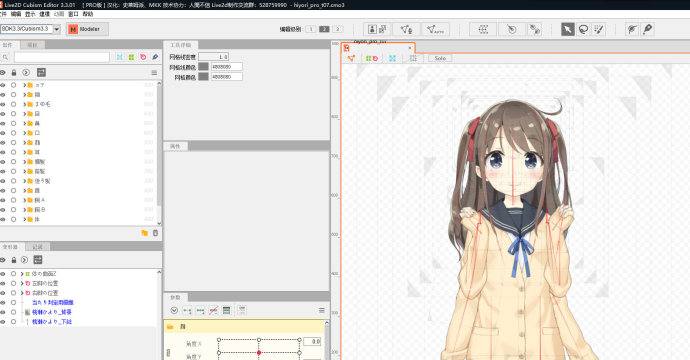Hide the 桃瀬ひより_下絵 item

coord(3,322)
